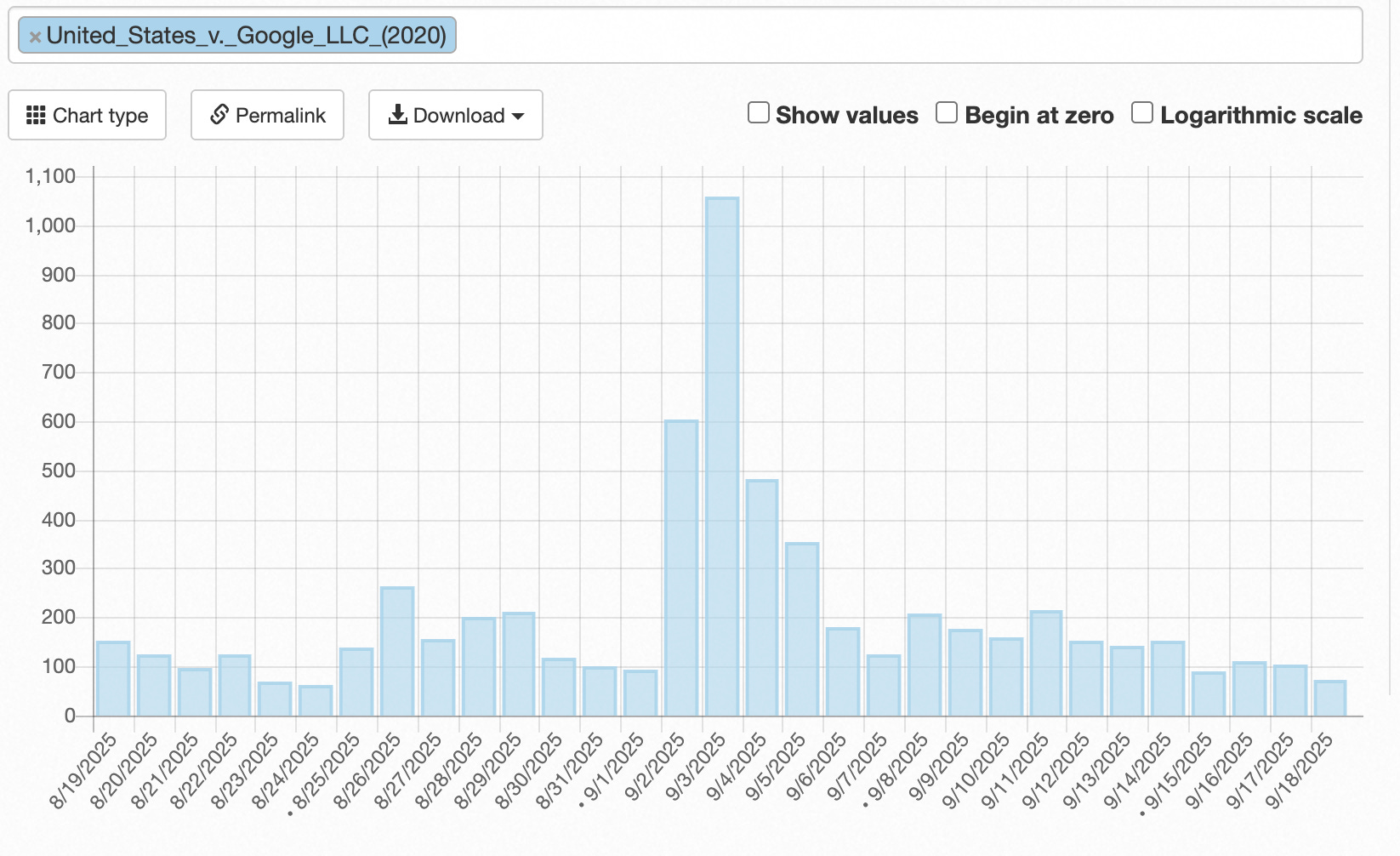
Task: Click the 9/1/2025 x-axis date label
Action: (614, 768)
